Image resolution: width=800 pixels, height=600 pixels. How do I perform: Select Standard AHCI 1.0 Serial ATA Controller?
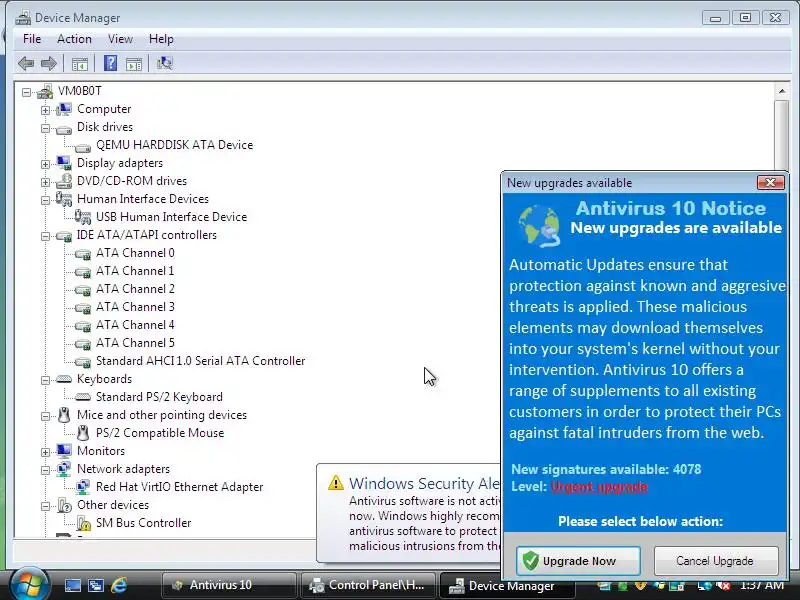click(x=200, y=361)
